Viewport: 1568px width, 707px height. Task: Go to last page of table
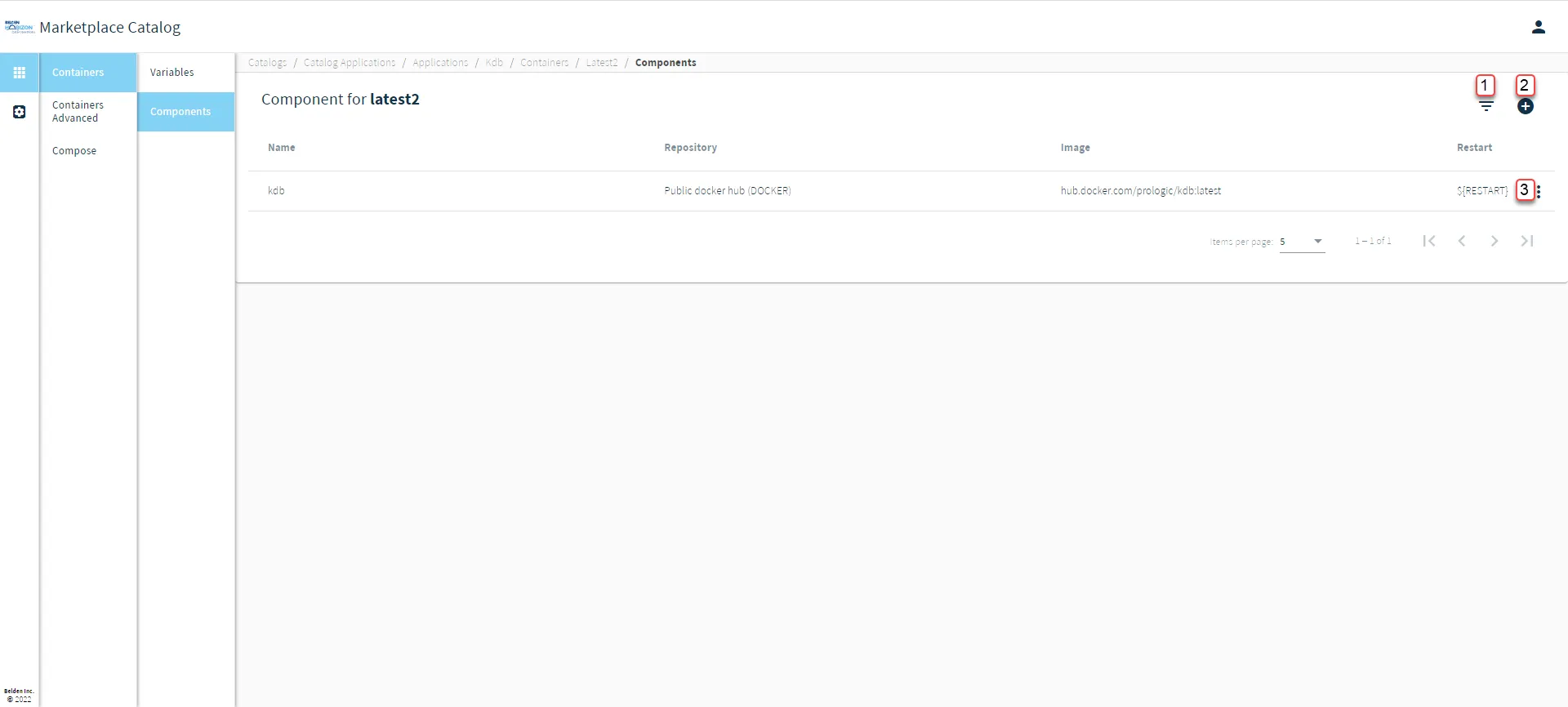1527,241
